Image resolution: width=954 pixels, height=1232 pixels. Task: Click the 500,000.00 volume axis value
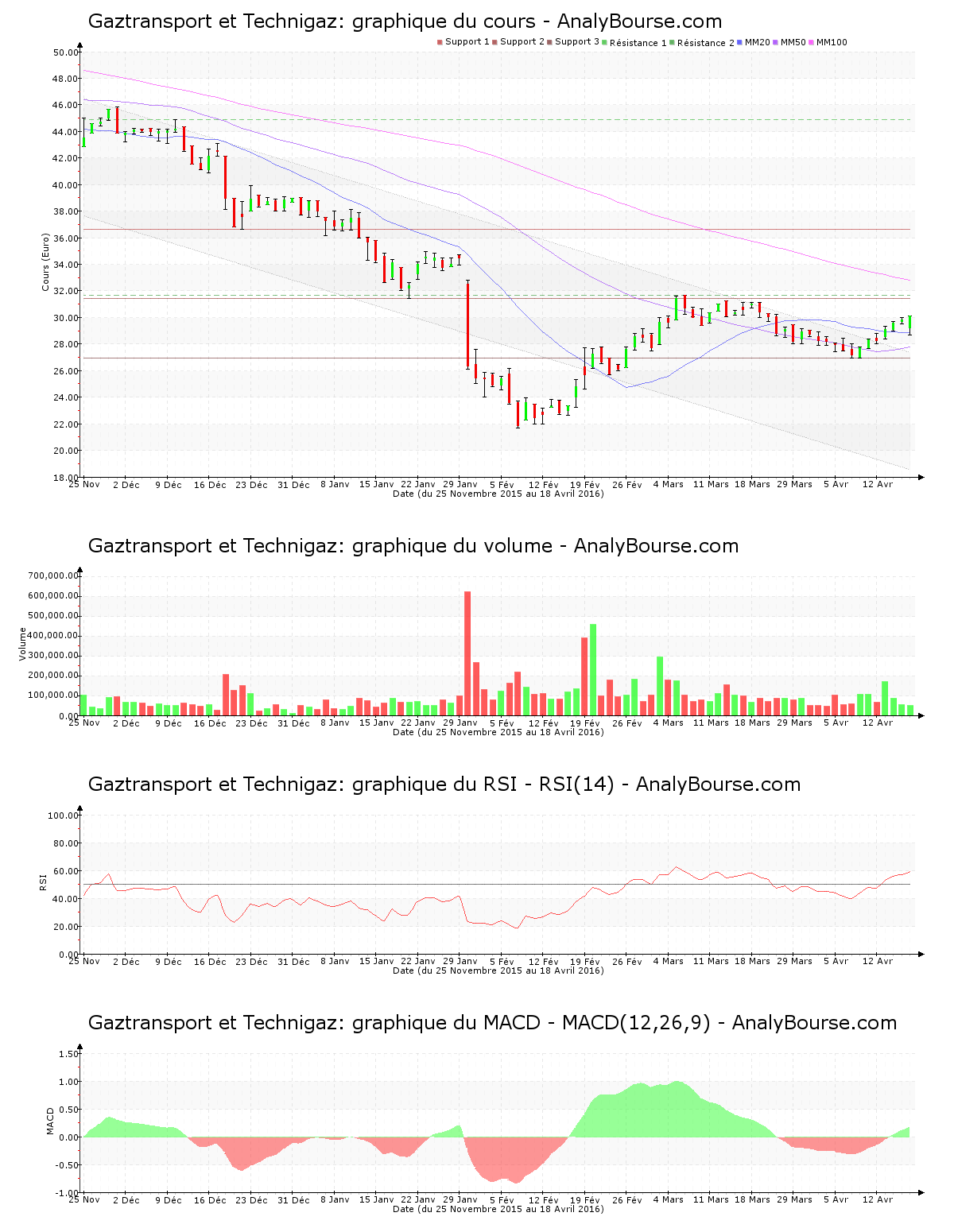tap(53, 616)
